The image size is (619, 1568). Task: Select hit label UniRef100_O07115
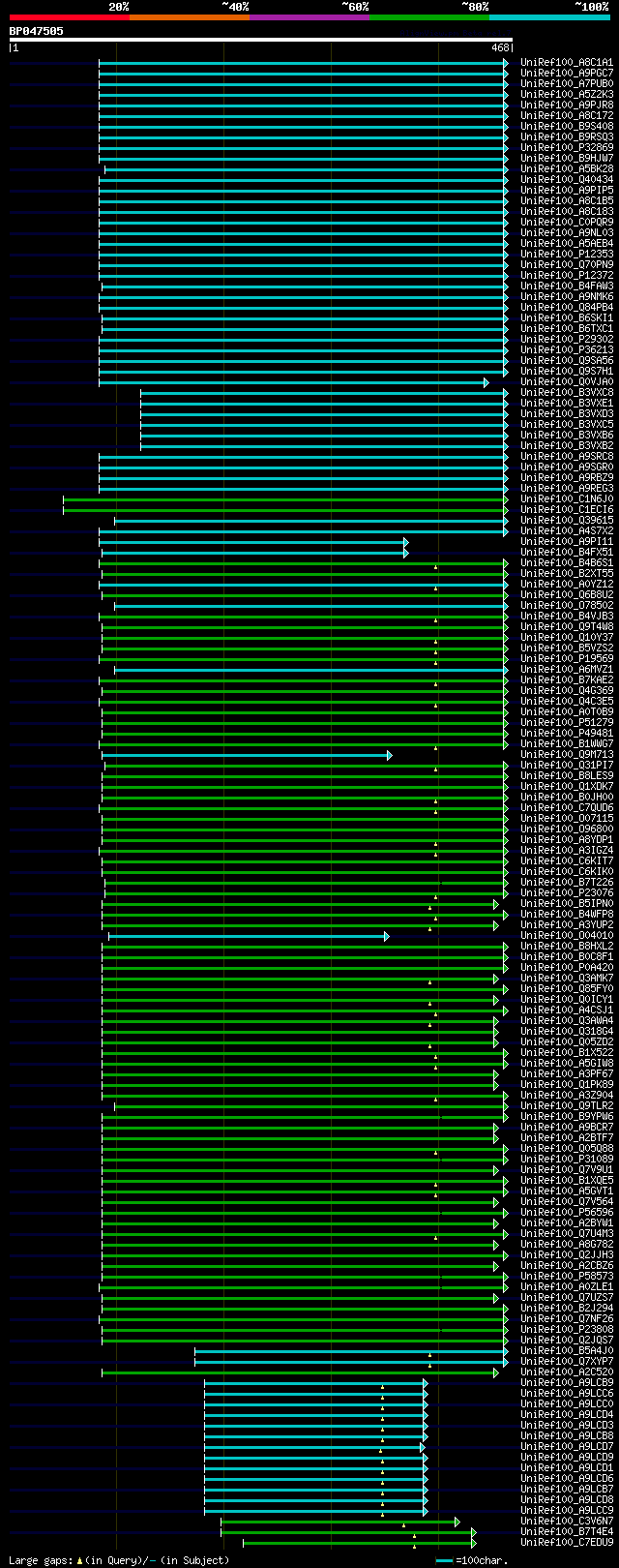point(567,819)
